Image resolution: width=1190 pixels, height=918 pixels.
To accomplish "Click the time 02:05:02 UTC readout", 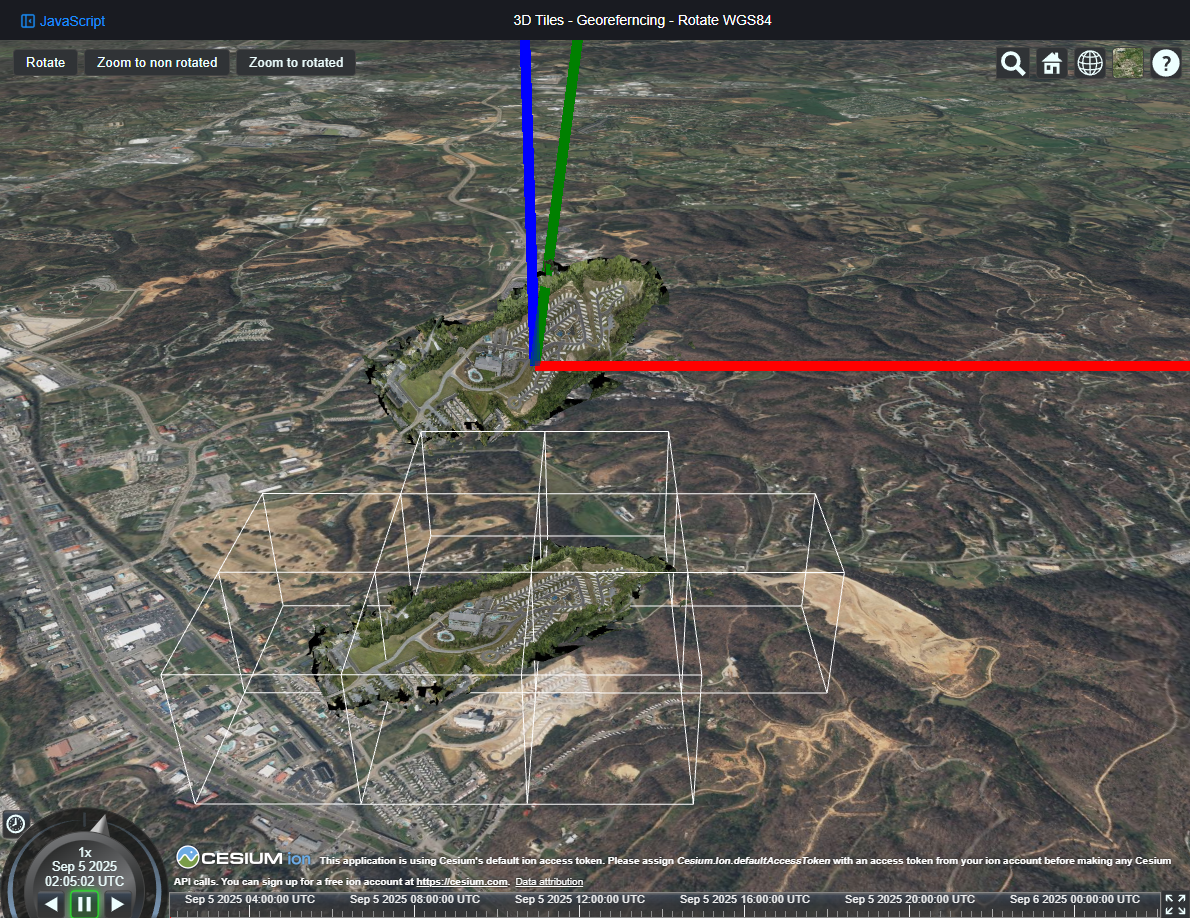I will point(84,882).
